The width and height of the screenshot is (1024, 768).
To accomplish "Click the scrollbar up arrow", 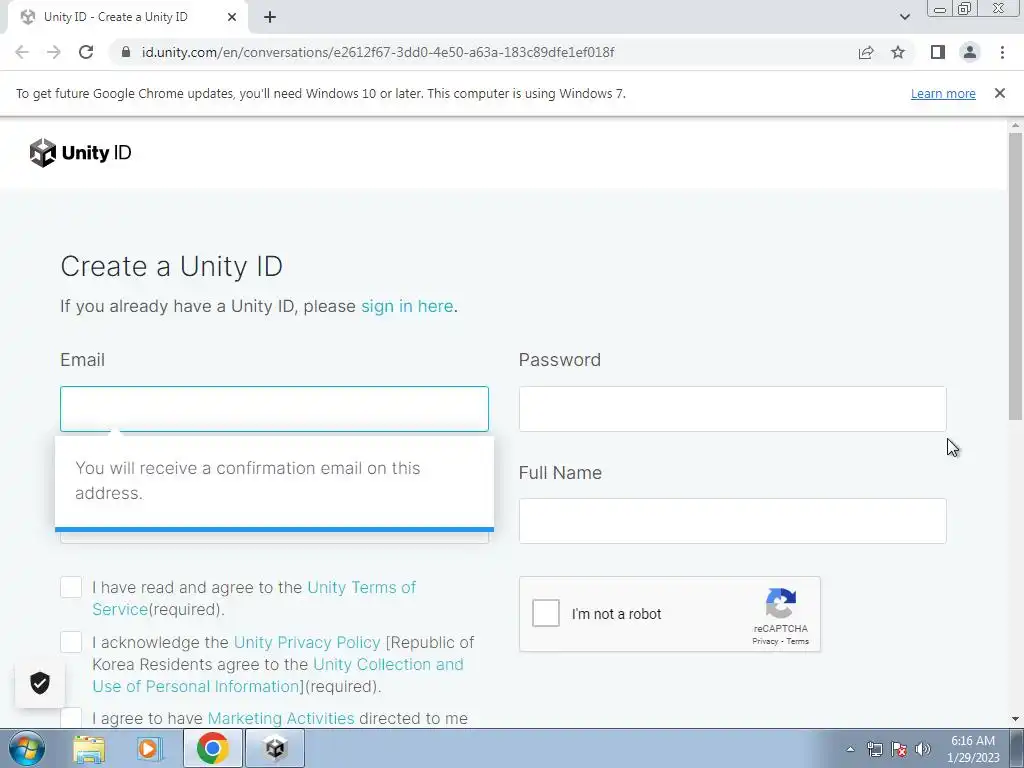I will pyautogui.click(x=1015, y=125).
